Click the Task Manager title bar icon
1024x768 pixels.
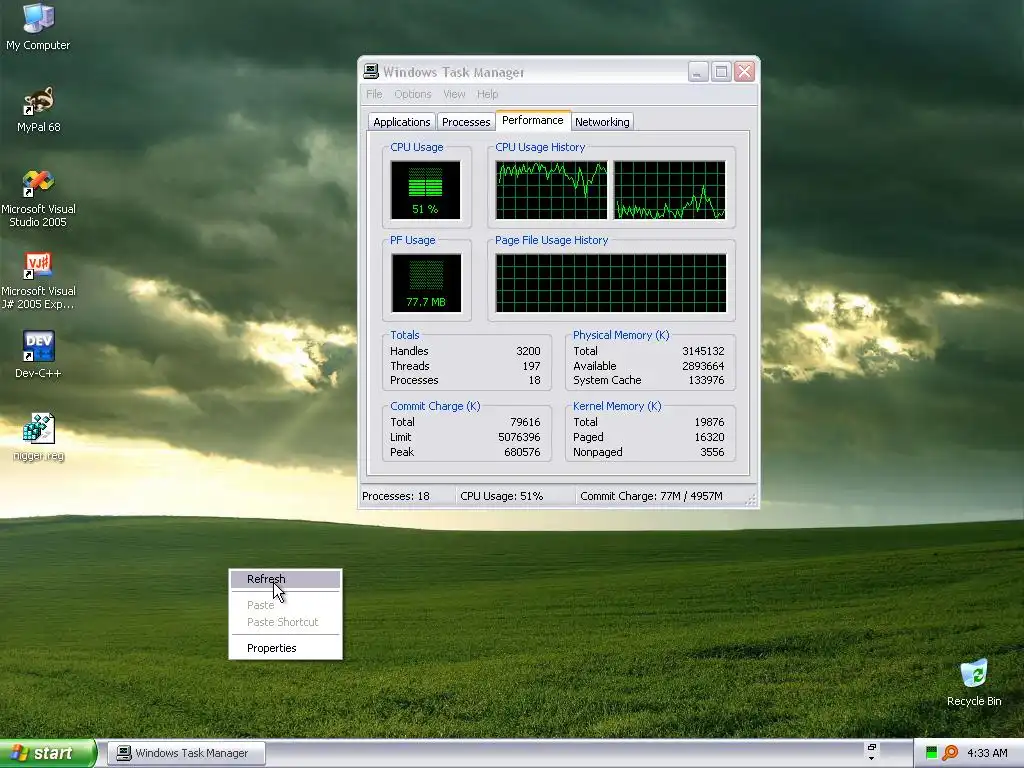click(371, 71)
